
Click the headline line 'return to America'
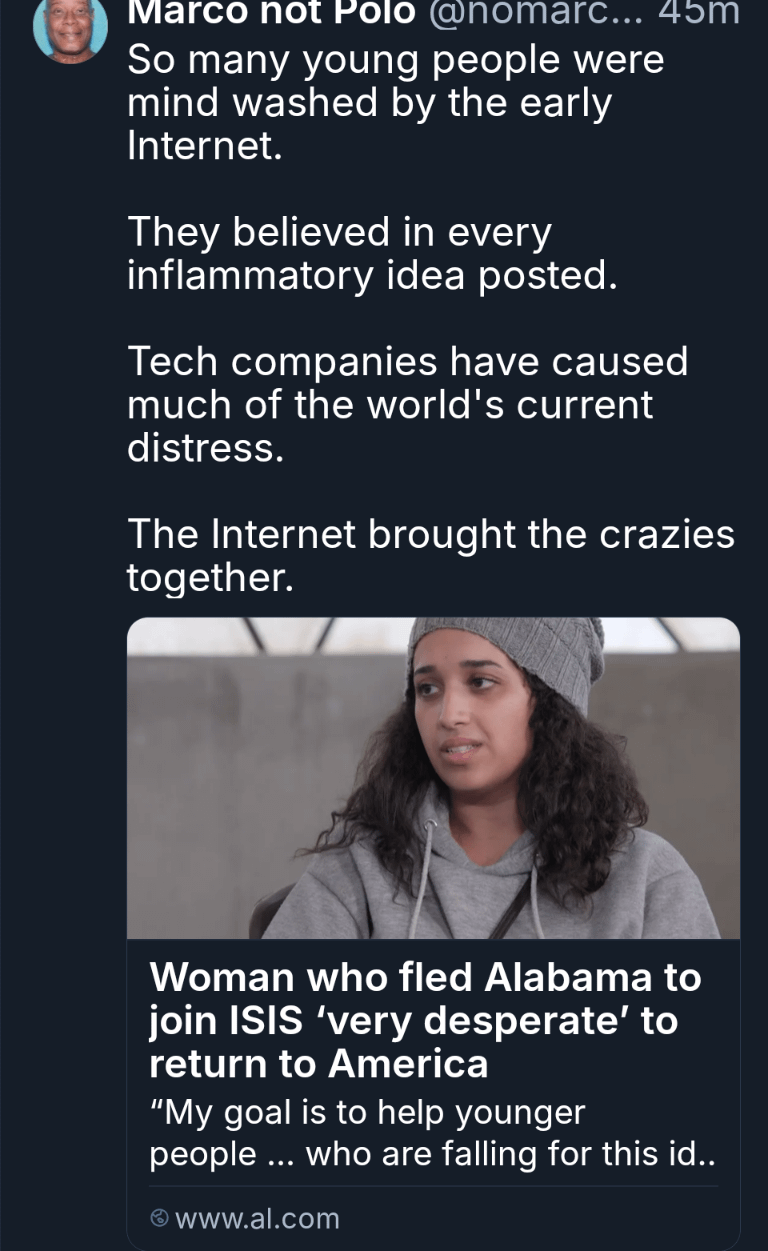tap(318, 1064)
